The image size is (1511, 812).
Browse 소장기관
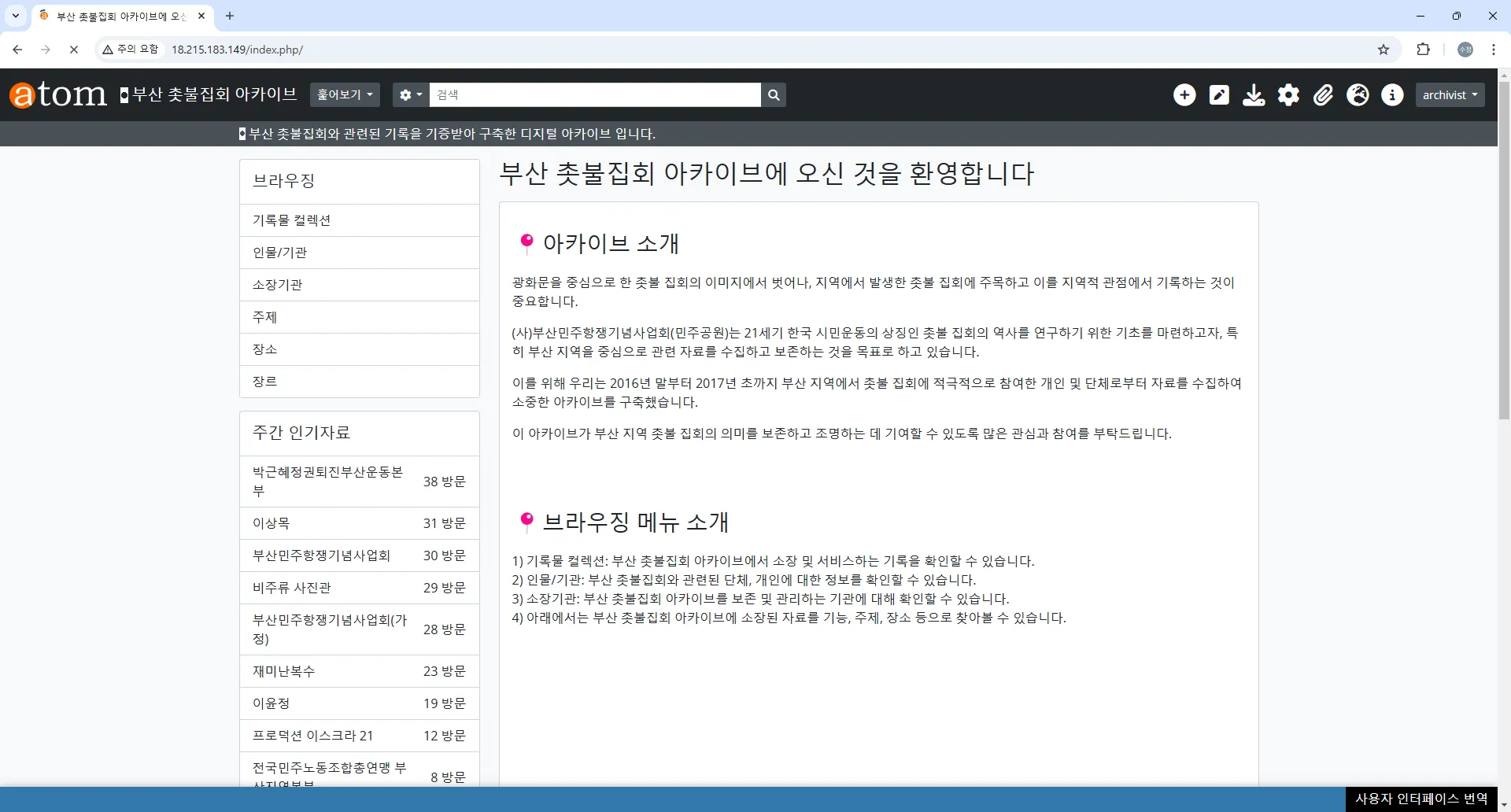(360, 285)
